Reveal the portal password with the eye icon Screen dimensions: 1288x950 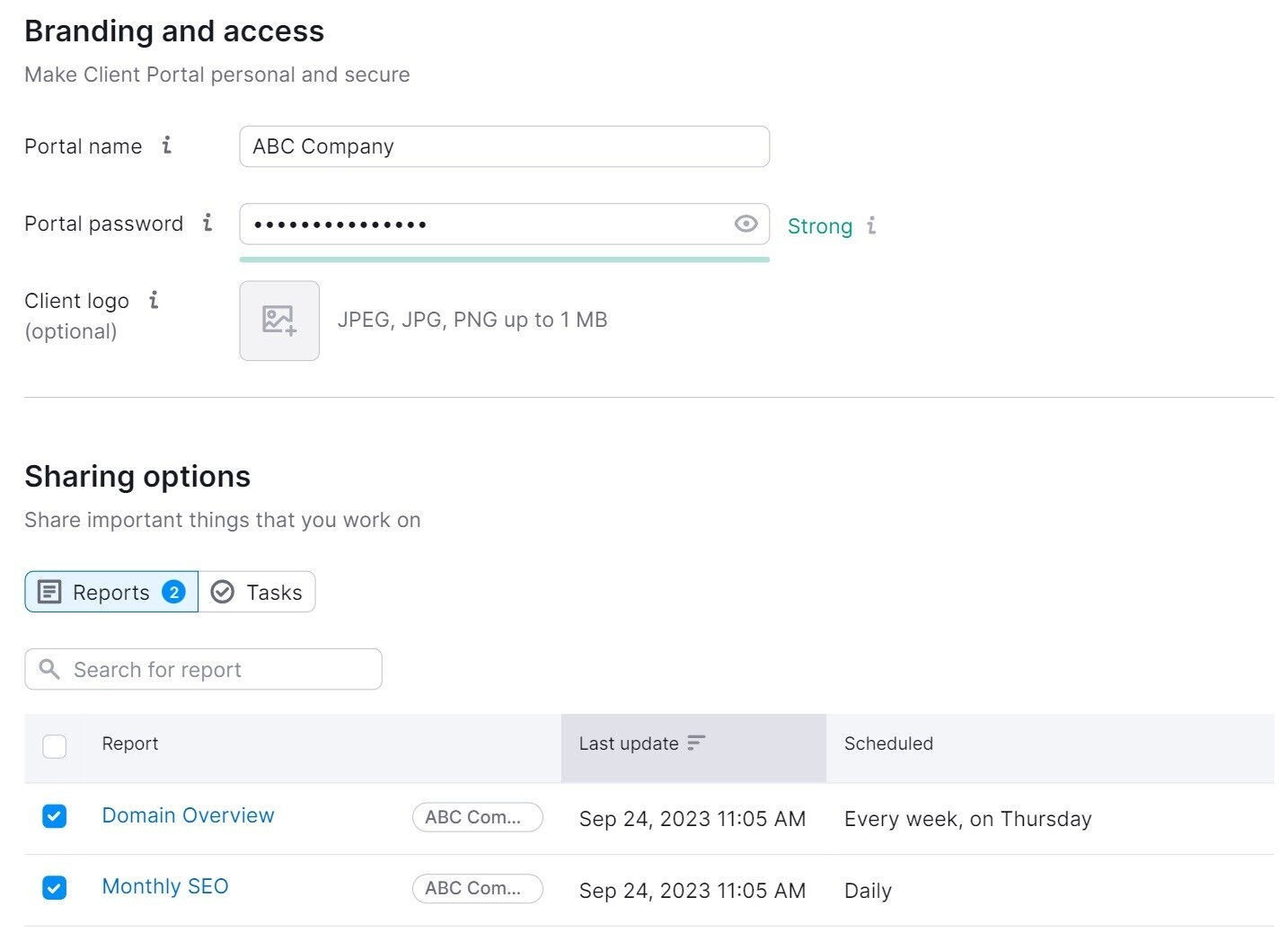[745, 224]
